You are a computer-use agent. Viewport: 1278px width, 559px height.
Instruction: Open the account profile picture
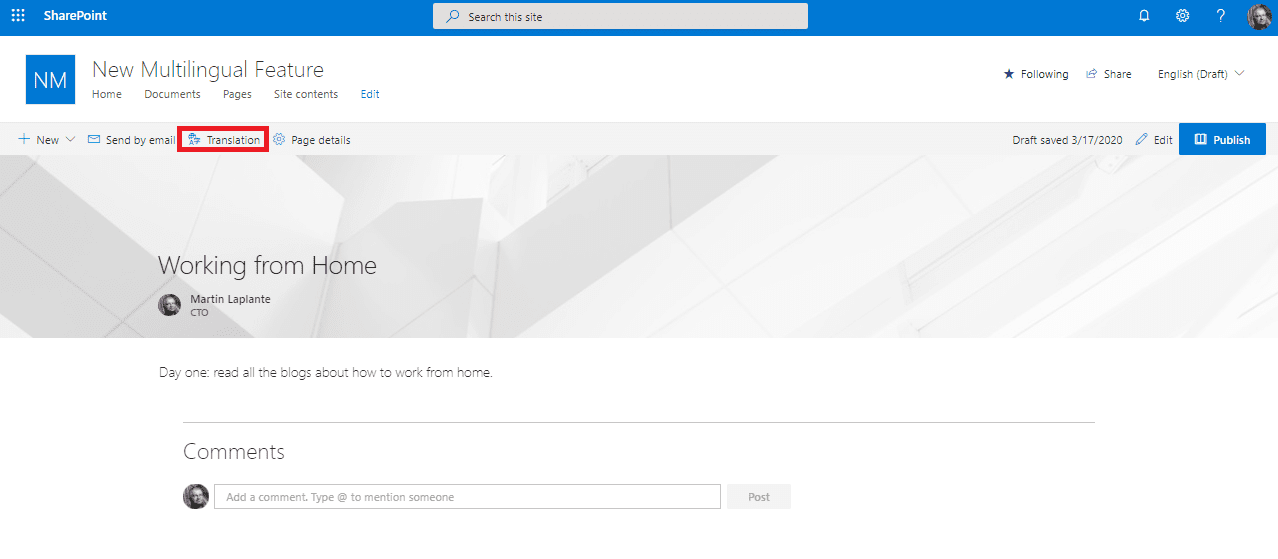(x=1259, y=16)
